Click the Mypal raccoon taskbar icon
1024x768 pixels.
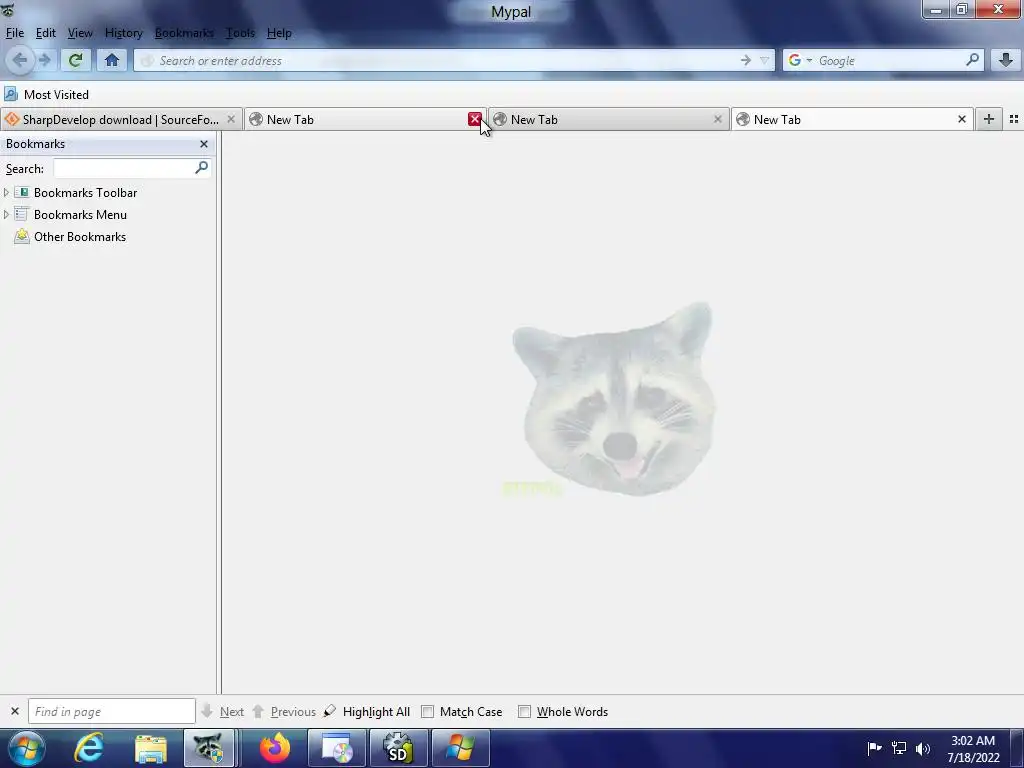(208, 748)
